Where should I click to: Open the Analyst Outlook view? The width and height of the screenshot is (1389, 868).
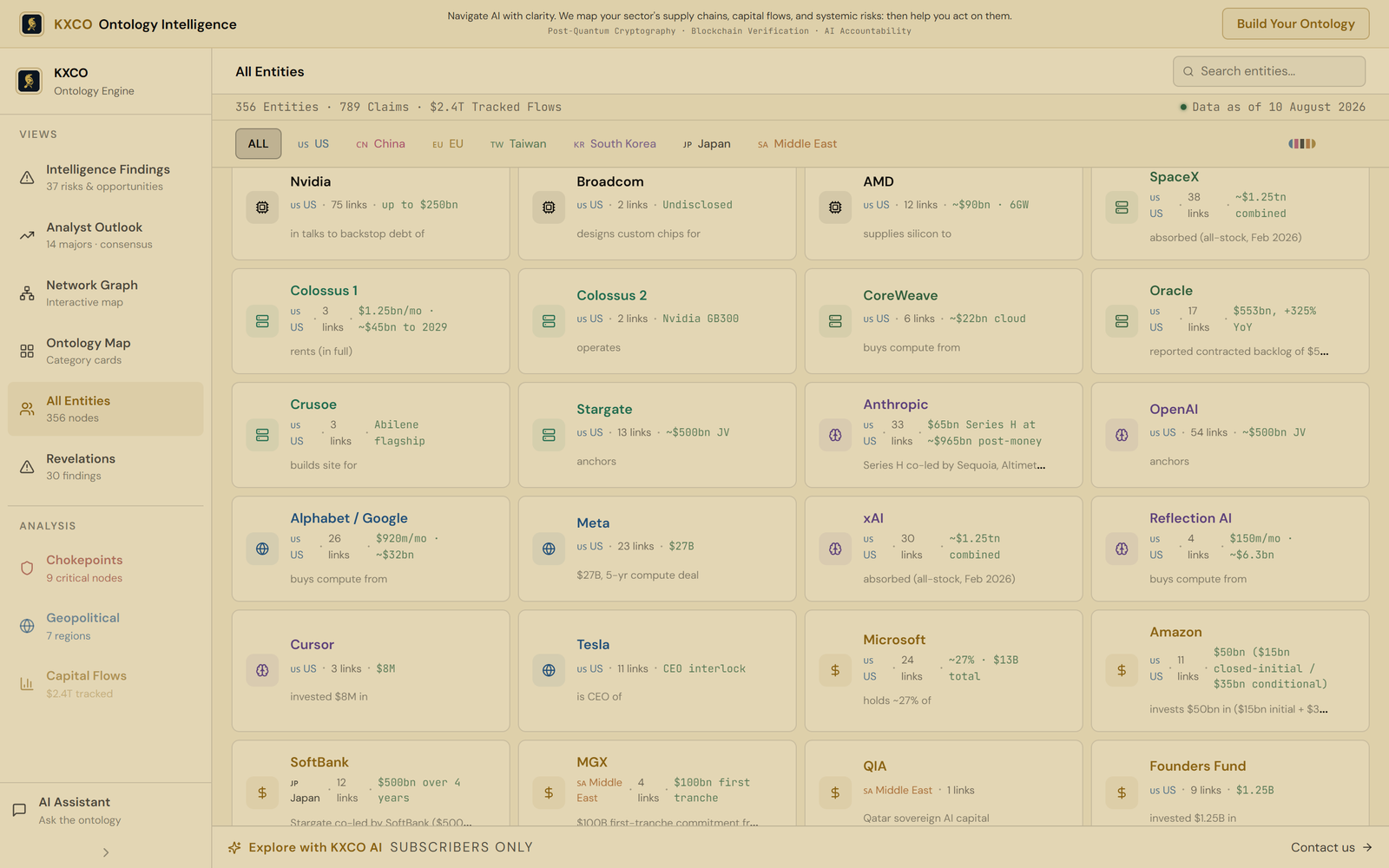click(x=106, y=235)
